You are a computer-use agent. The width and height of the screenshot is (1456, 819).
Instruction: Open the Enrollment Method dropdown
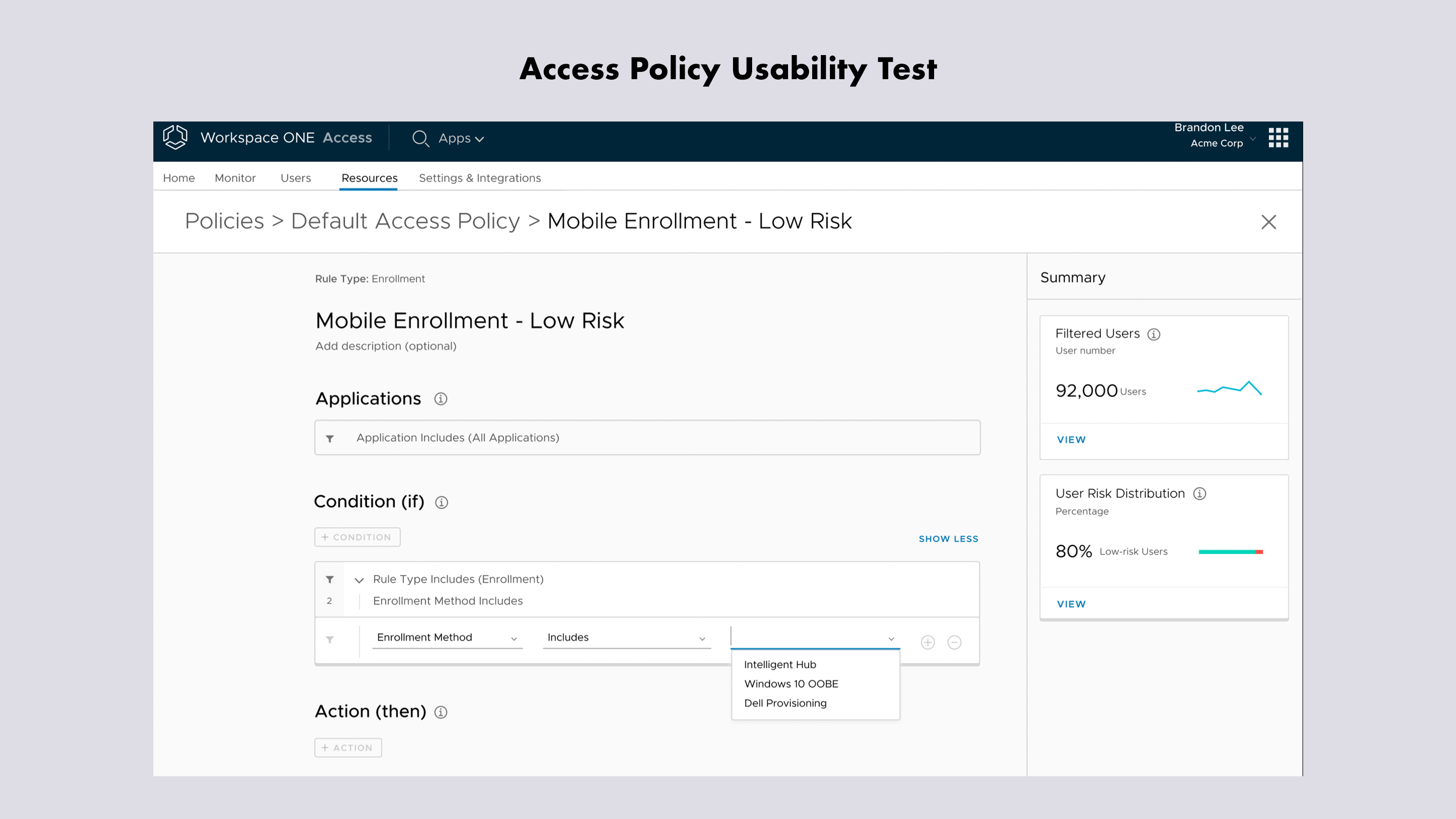click(x=446, y=637)
